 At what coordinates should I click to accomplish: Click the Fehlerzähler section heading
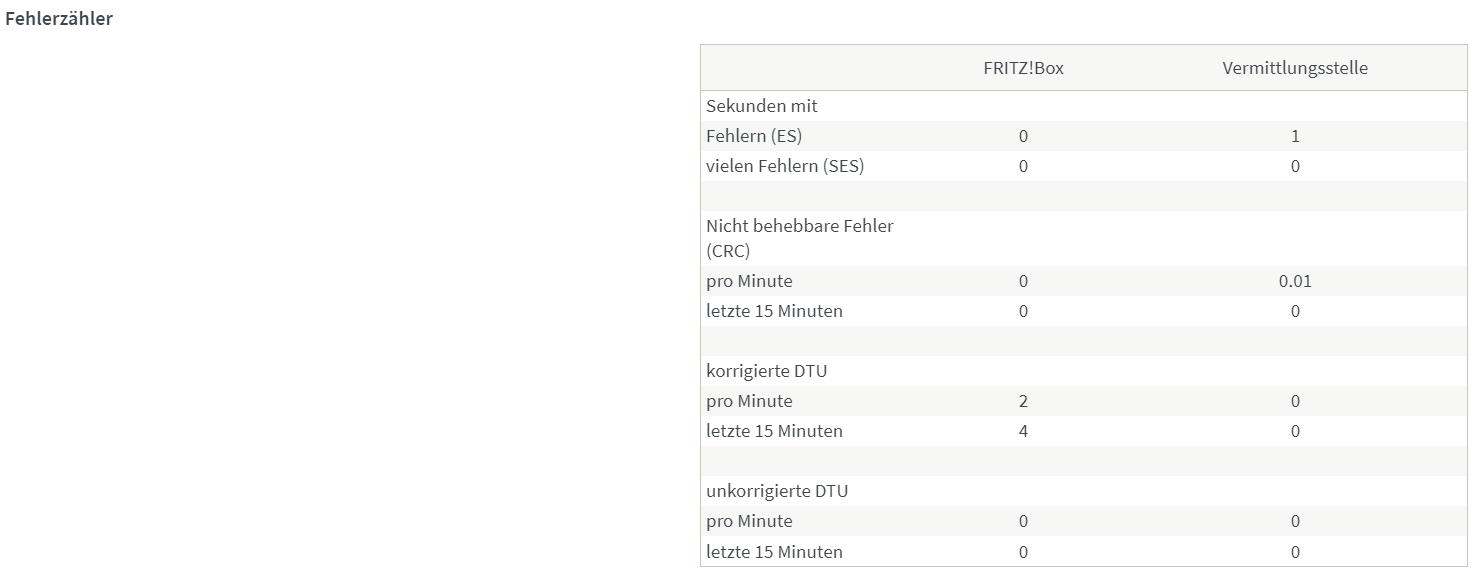tap(59, 19)
